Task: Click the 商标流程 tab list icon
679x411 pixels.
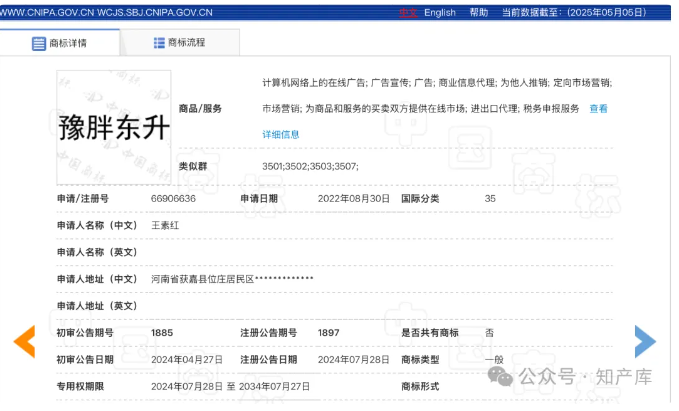Action: click(158, 43)
